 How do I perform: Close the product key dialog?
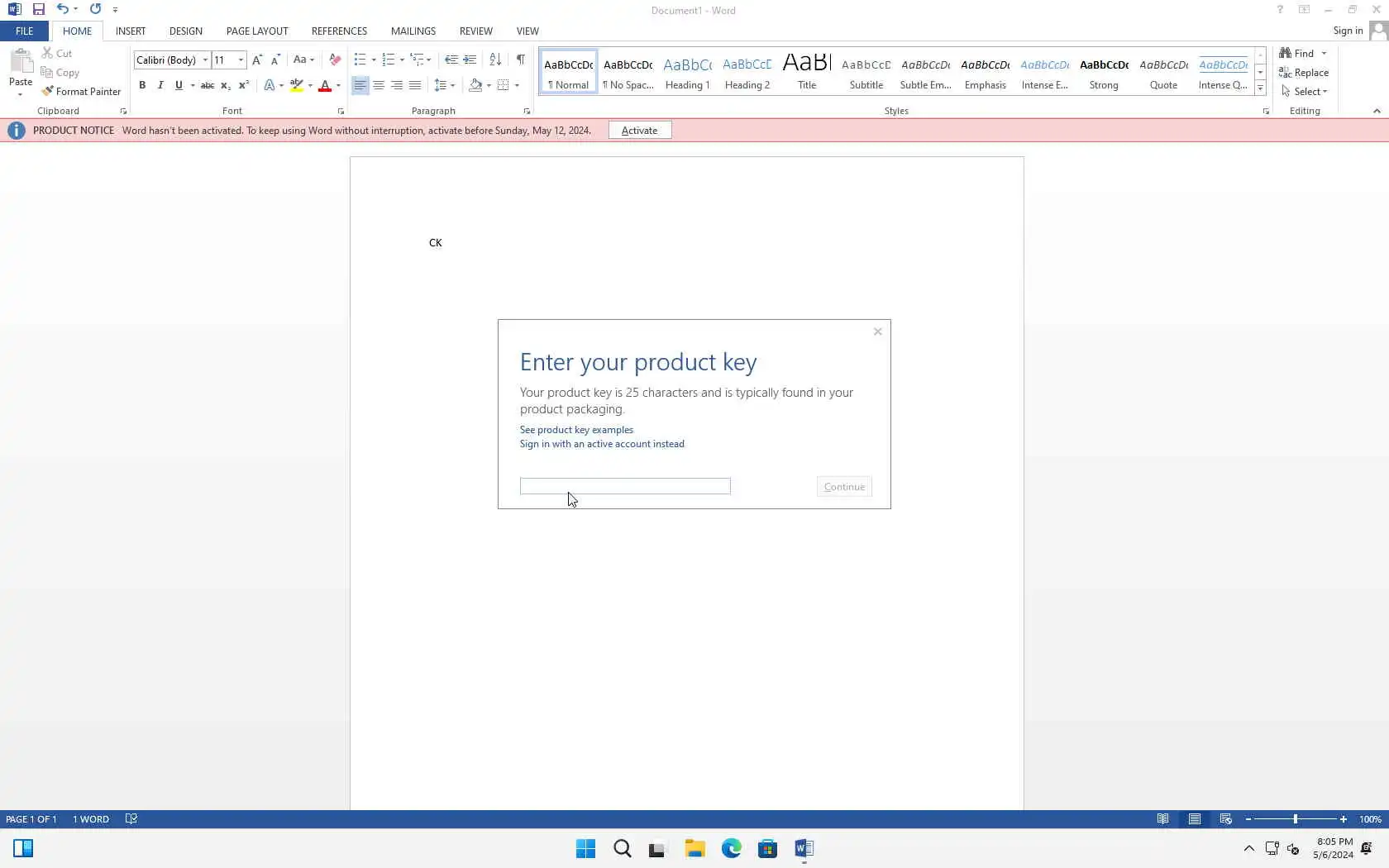(878, 331)
